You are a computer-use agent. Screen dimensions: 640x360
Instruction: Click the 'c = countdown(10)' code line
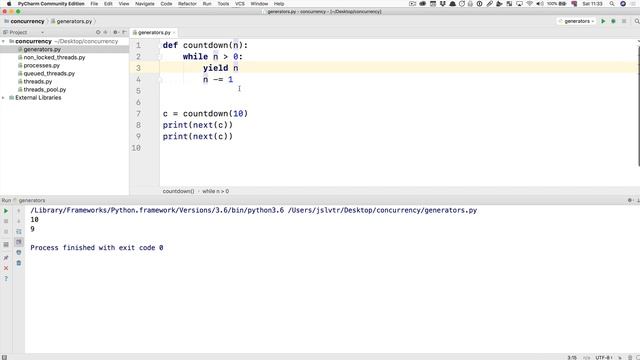coord(205,113)
